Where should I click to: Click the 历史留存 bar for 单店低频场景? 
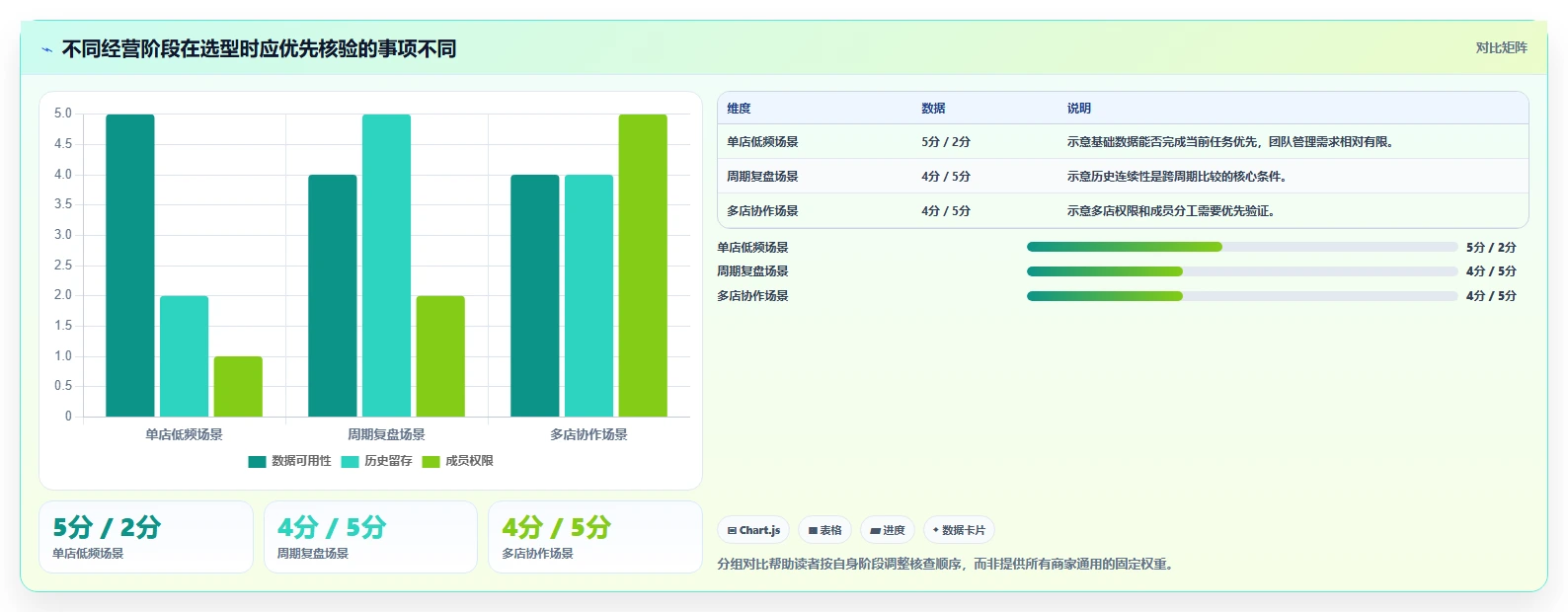tap(184, 356)
